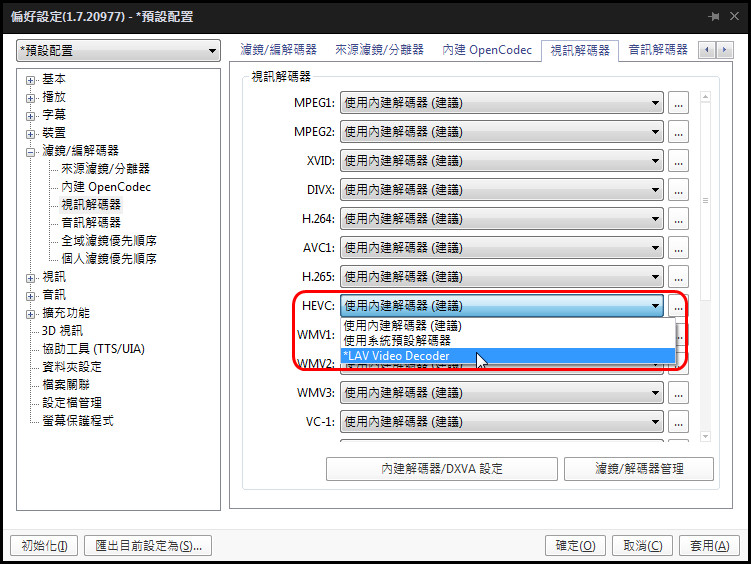Click 套用(A) apply button
751x564 pixels.
(709, 546)
